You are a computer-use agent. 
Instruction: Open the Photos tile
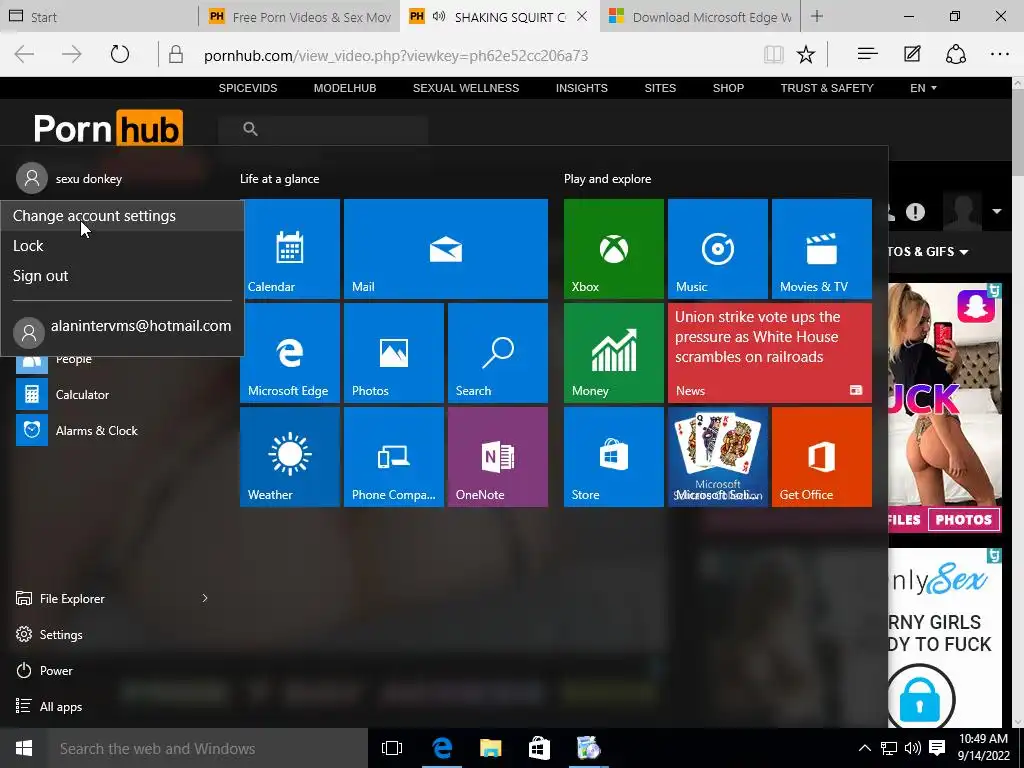pos(394,353)
